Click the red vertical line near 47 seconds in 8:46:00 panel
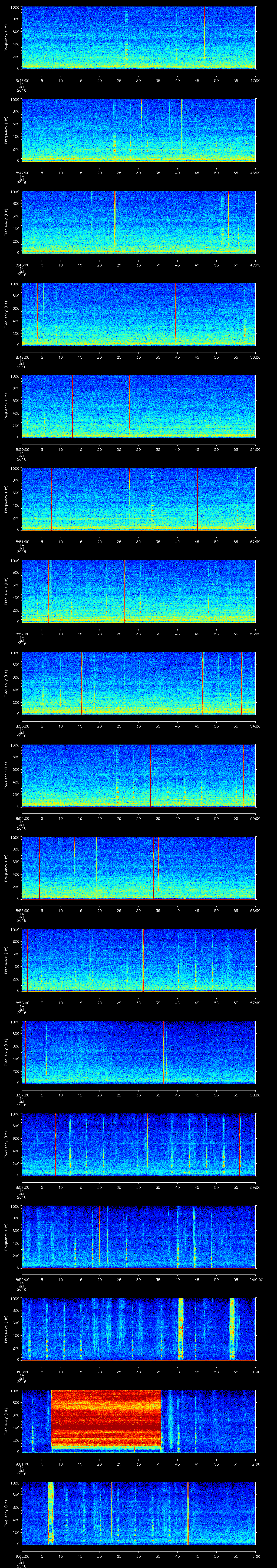The width and height of the screenshot is (277, 1568). (205, 34)
